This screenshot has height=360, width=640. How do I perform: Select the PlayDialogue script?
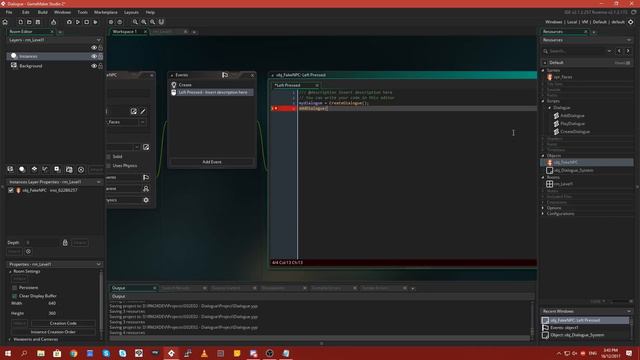coord(572,124)
